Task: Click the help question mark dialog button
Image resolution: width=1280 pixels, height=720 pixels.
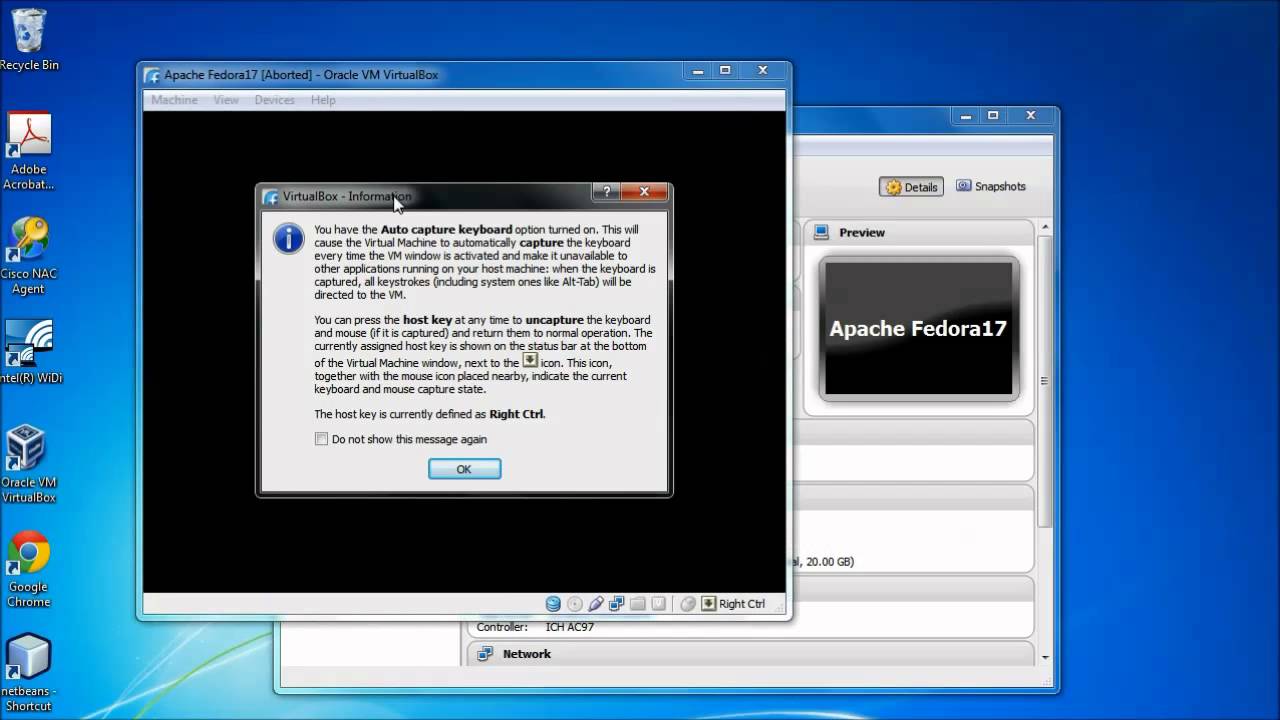Action: point(606,191)
